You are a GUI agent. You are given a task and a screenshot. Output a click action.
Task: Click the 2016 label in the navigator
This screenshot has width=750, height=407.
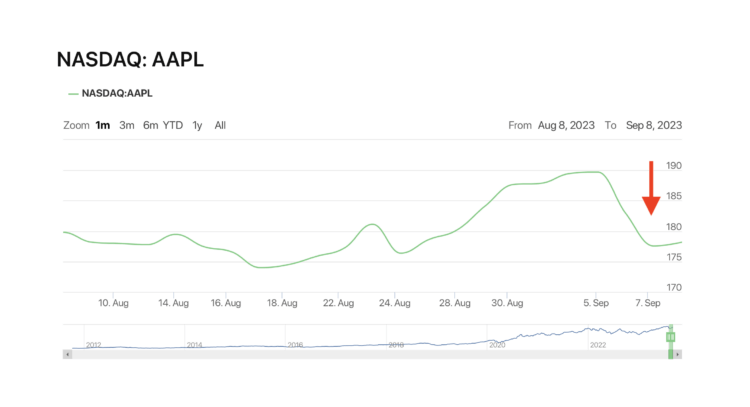click(x=295, y=345)
